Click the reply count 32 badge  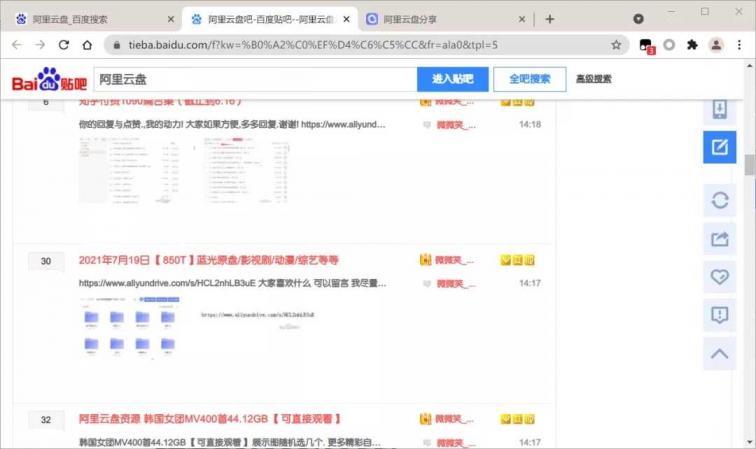[x=46, y=420]
